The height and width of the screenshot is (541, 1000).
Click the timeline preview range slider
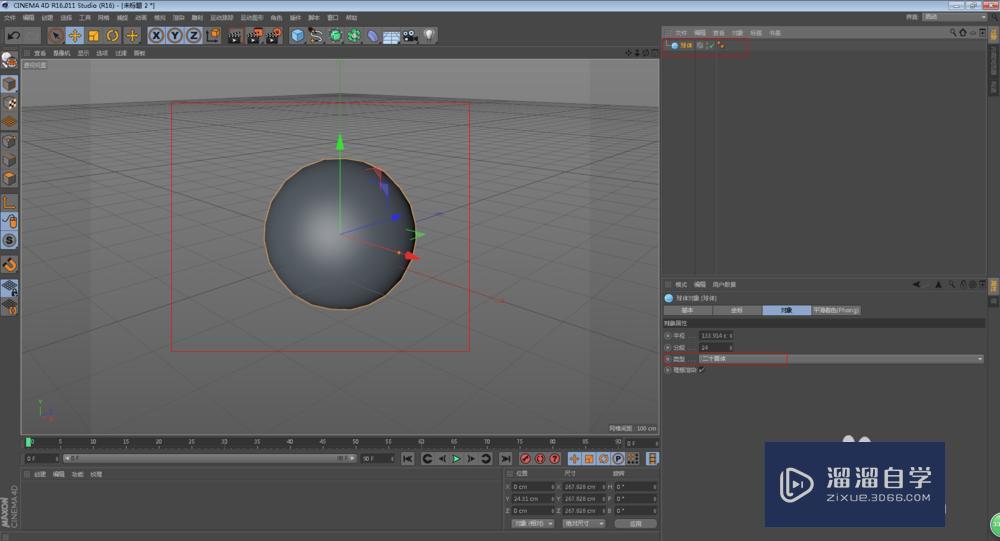click(x=209, y=459)
